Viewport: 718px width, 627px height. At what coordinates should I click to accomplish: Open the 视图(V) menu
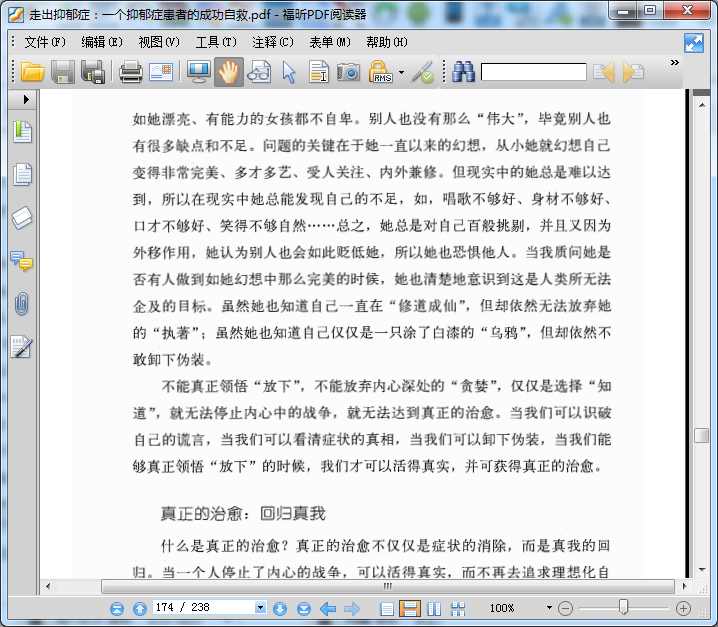[159, 42]
